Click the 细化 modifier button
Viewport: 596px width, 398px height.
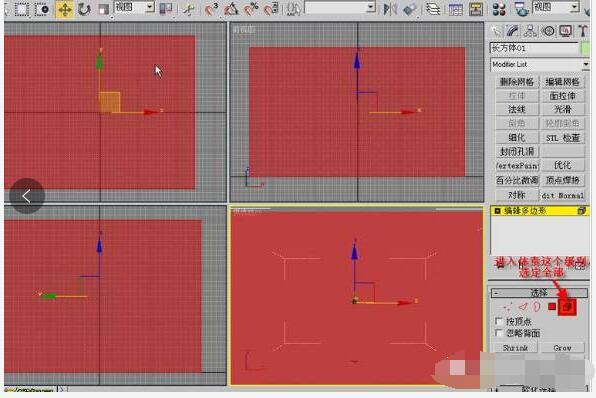pyautogui.click(x=517, y=137)
